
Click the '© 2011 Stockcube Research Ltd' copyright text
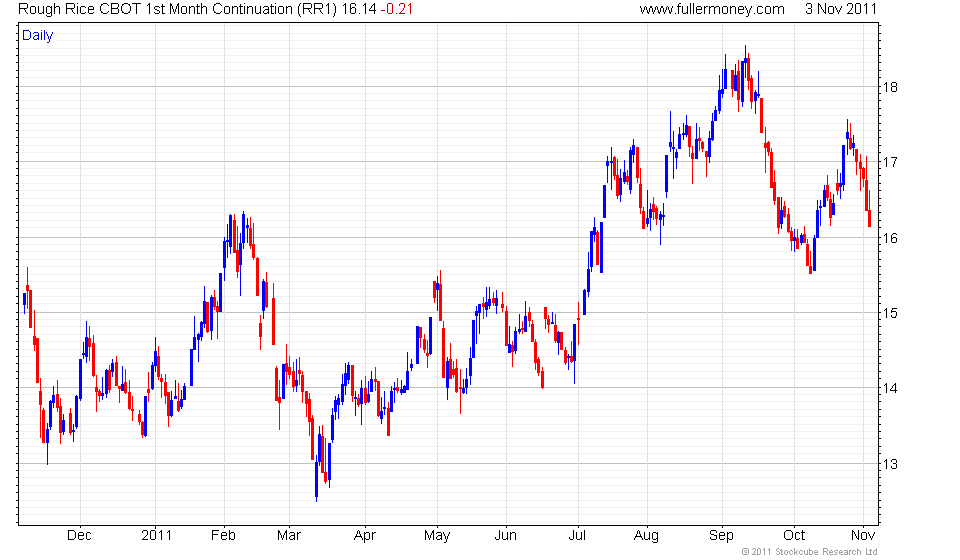click(x=809, y=552)
